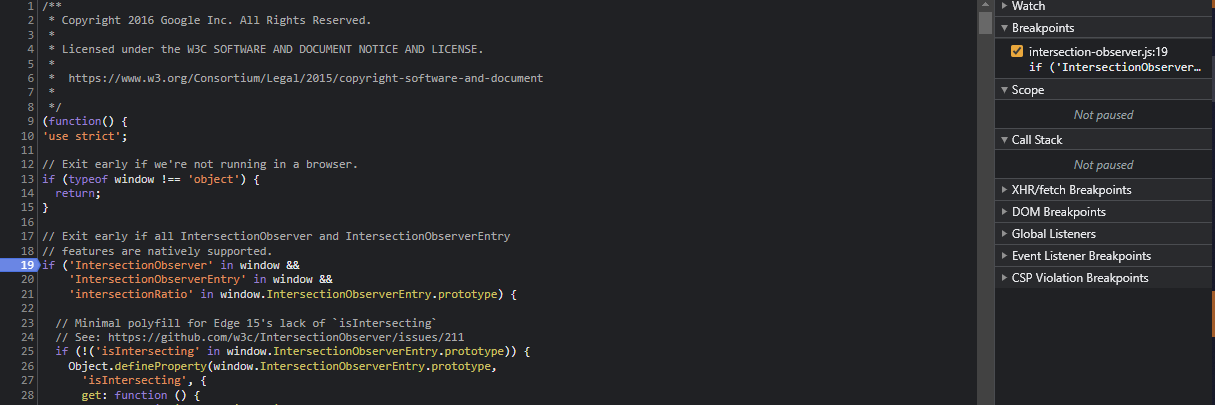Click "Not paused" text under Scope
This screenshot has height=405, width=1215.
[1104, 115]
